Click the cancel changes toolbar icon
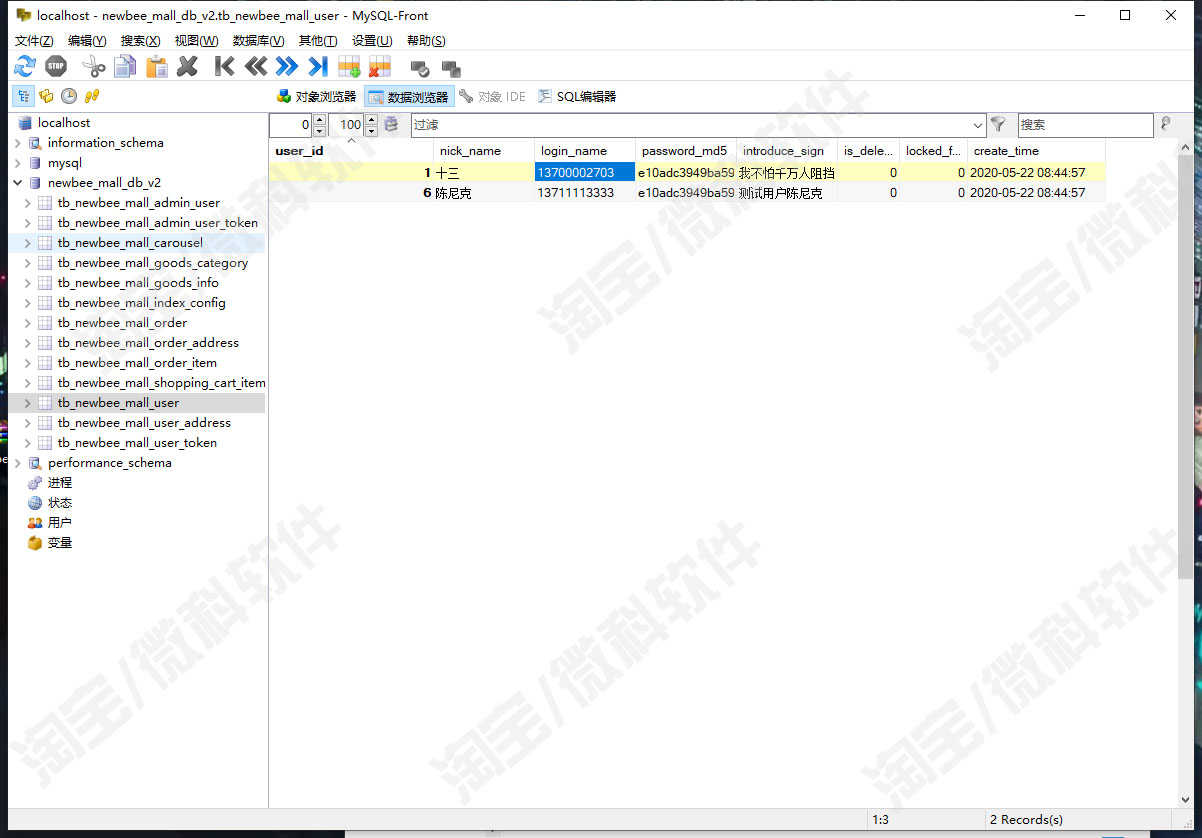 (451, 68)
